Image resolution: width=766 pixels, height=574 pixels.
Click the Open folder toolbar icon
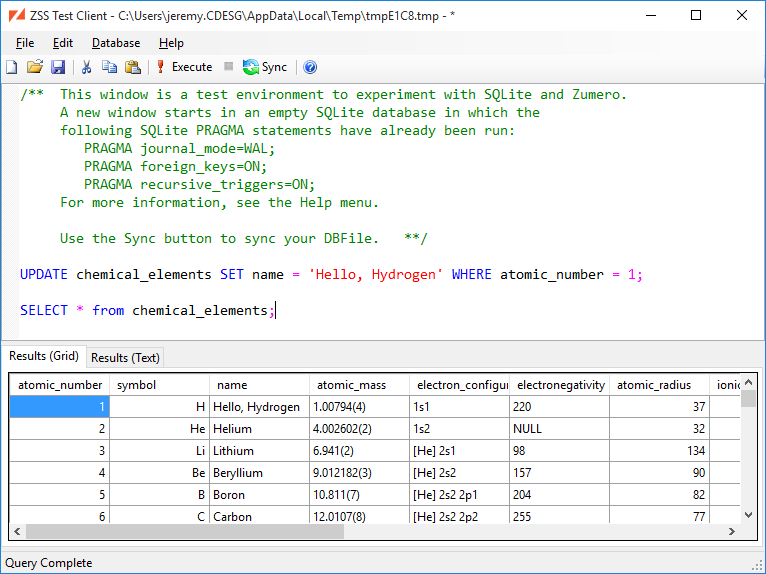35,67
